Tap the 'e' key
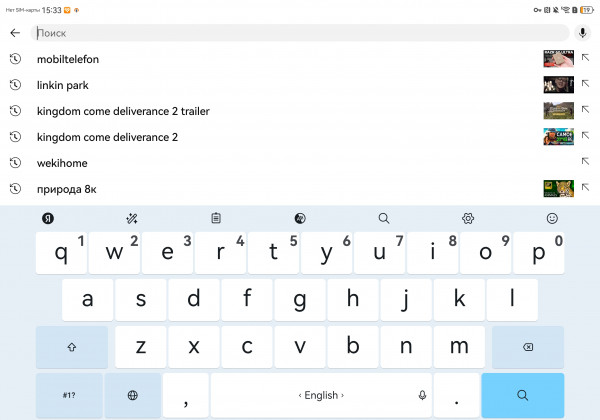Viewport: 600px width, 420px height. click(x=168, y=252)
